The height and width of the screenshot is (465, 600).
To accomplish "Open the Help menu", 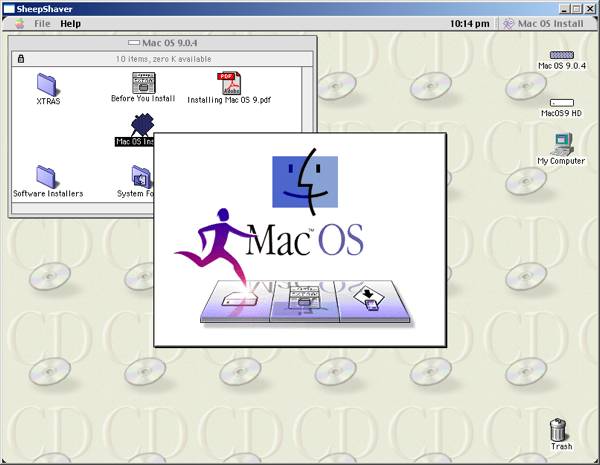I will click(x=70, y=23).
